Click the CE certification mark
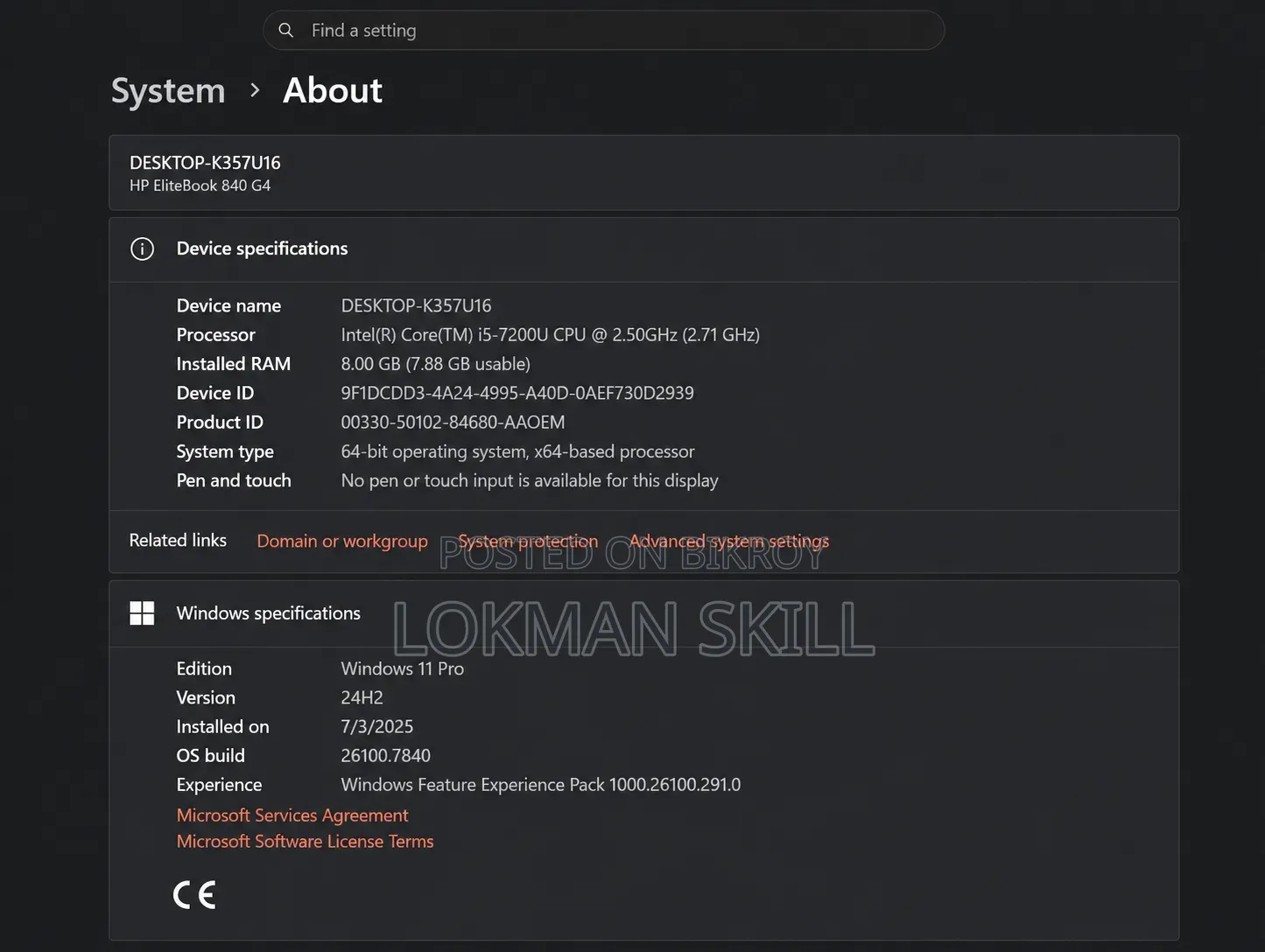 point(194,895)
